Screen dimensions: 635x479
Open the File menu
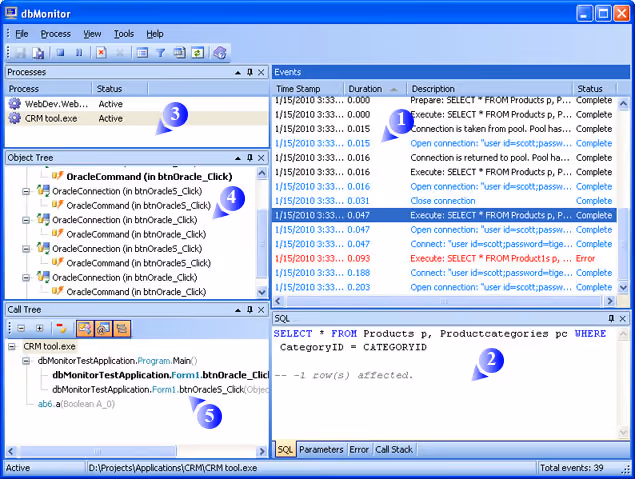click(21, 34)
